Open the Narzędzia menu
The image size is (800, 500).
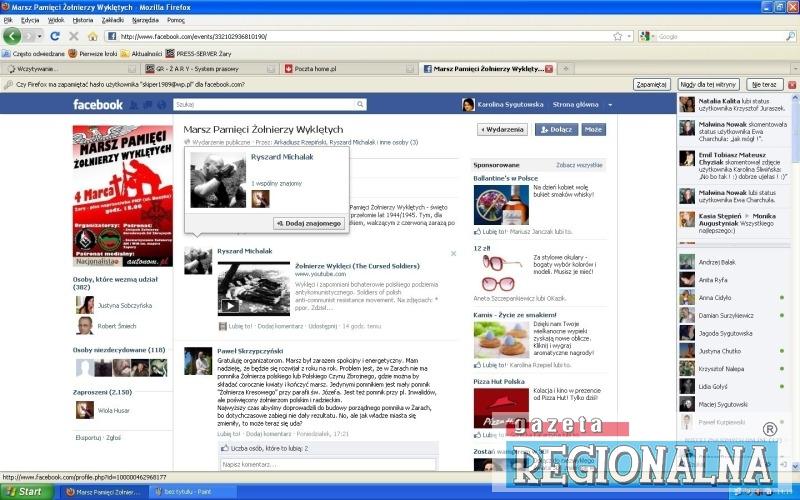(144, 20)
